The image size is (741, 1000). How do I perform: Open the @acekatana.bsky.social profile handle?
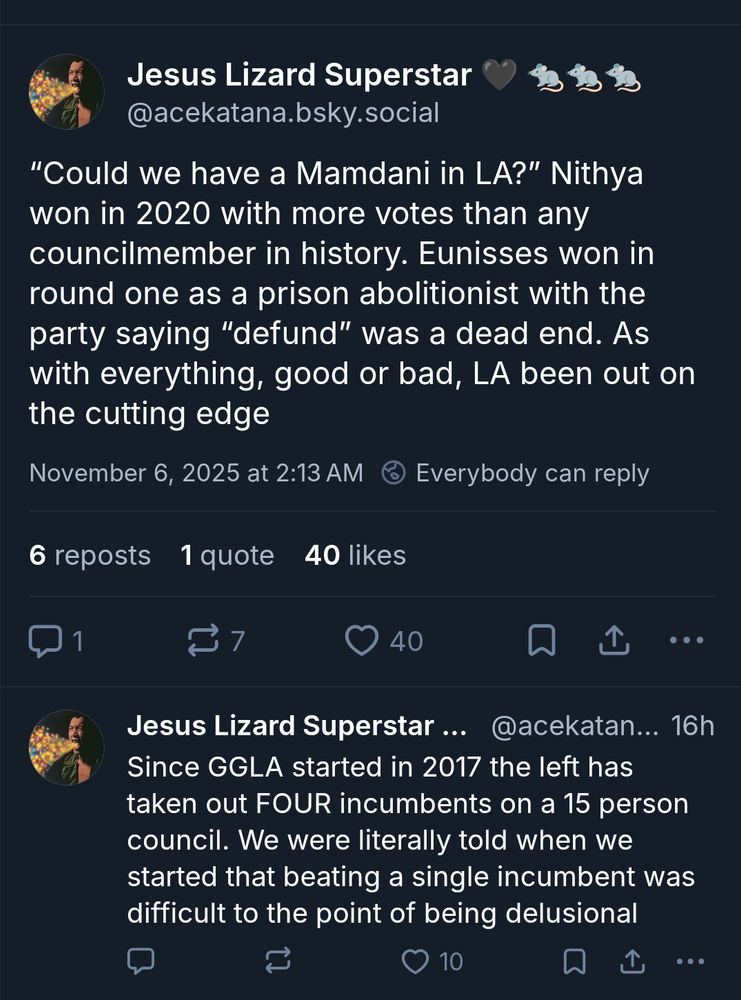[283, 112]
